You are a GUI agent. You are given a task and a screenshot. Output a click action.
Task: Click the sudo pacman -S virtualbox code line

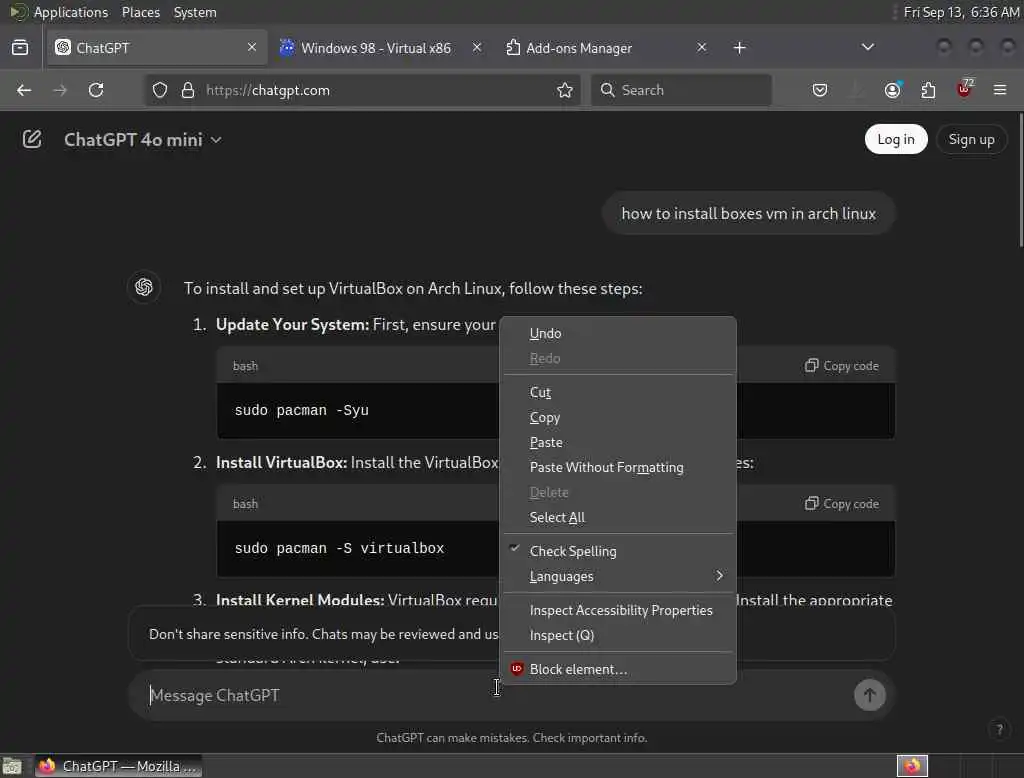[x=339, y=548]
